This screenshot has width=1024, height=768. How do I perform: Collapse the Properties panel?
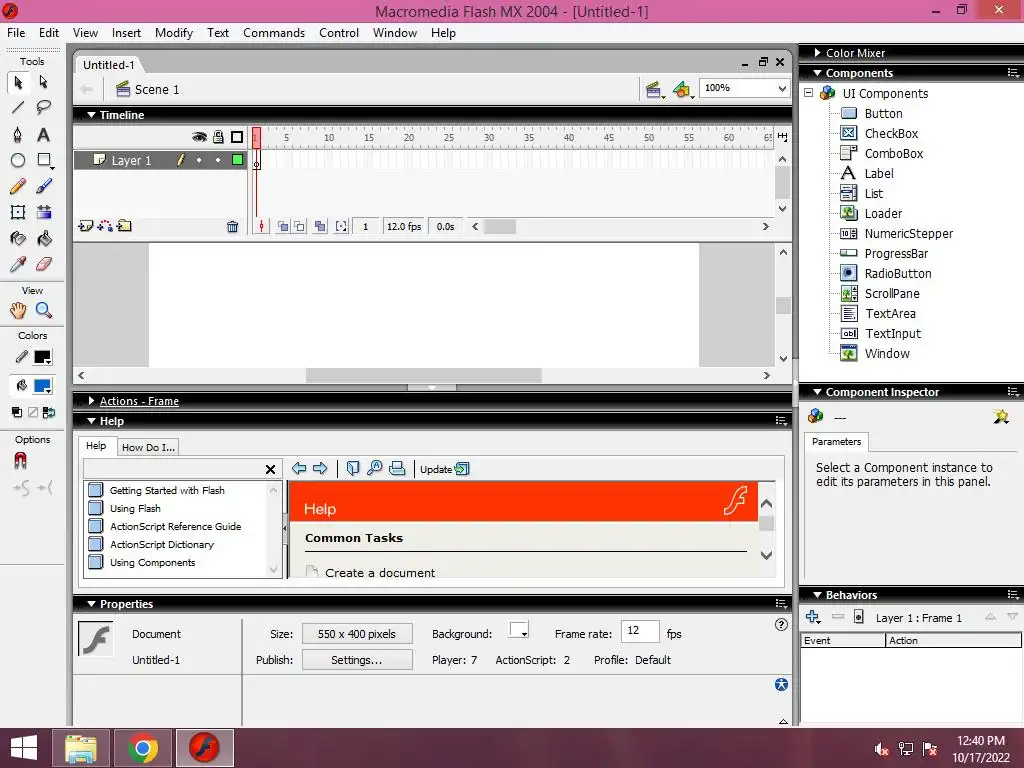pos(91,604)
